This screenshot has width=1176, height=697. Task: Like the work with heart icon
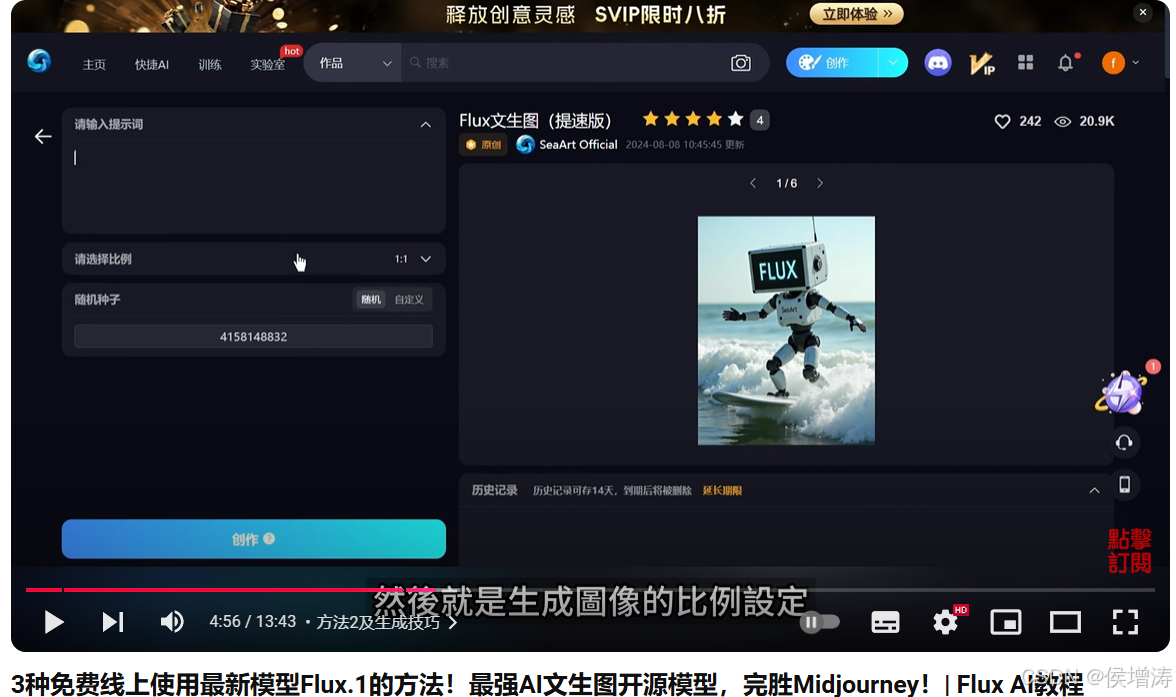pyautogui.click(x=1002, y=122)
